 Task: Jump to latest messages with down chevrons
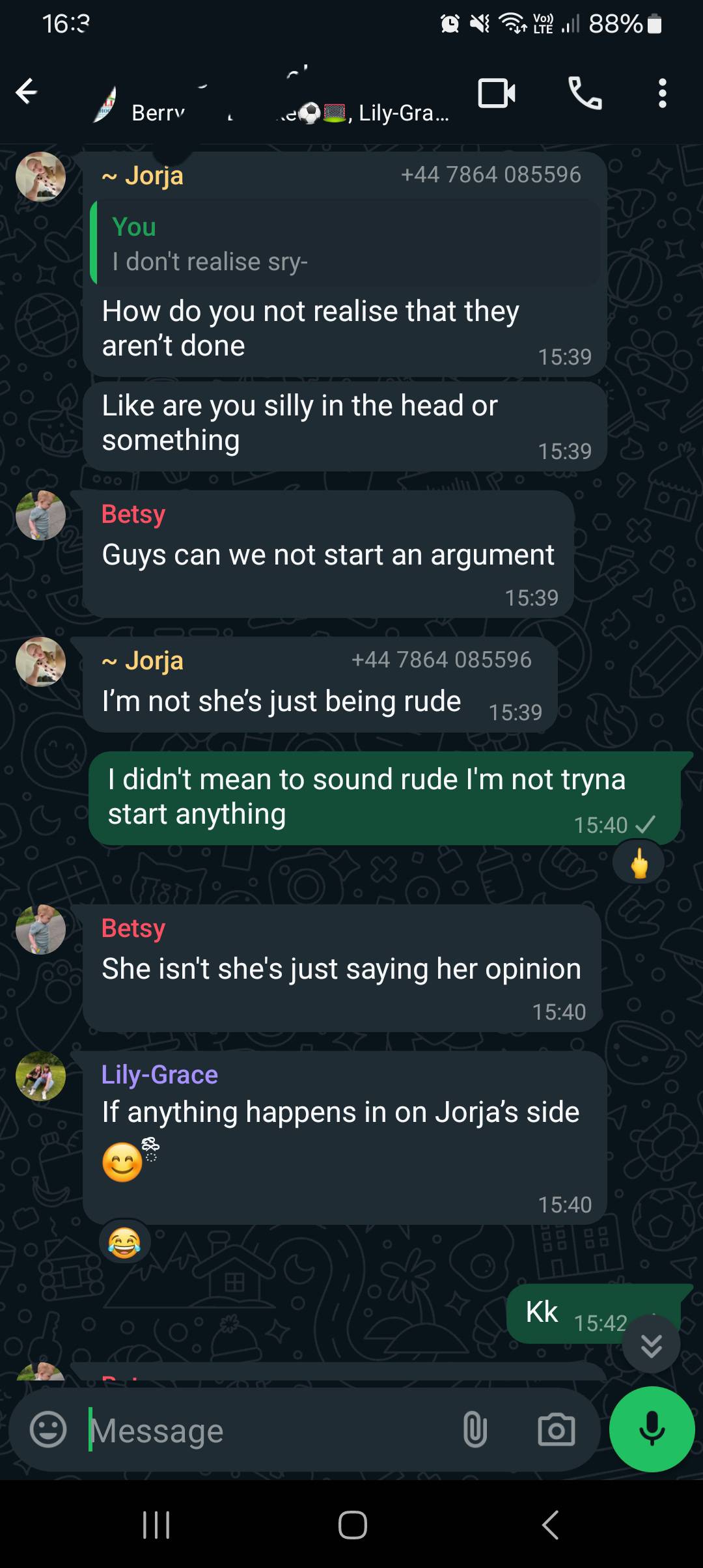pos(651,1344)
